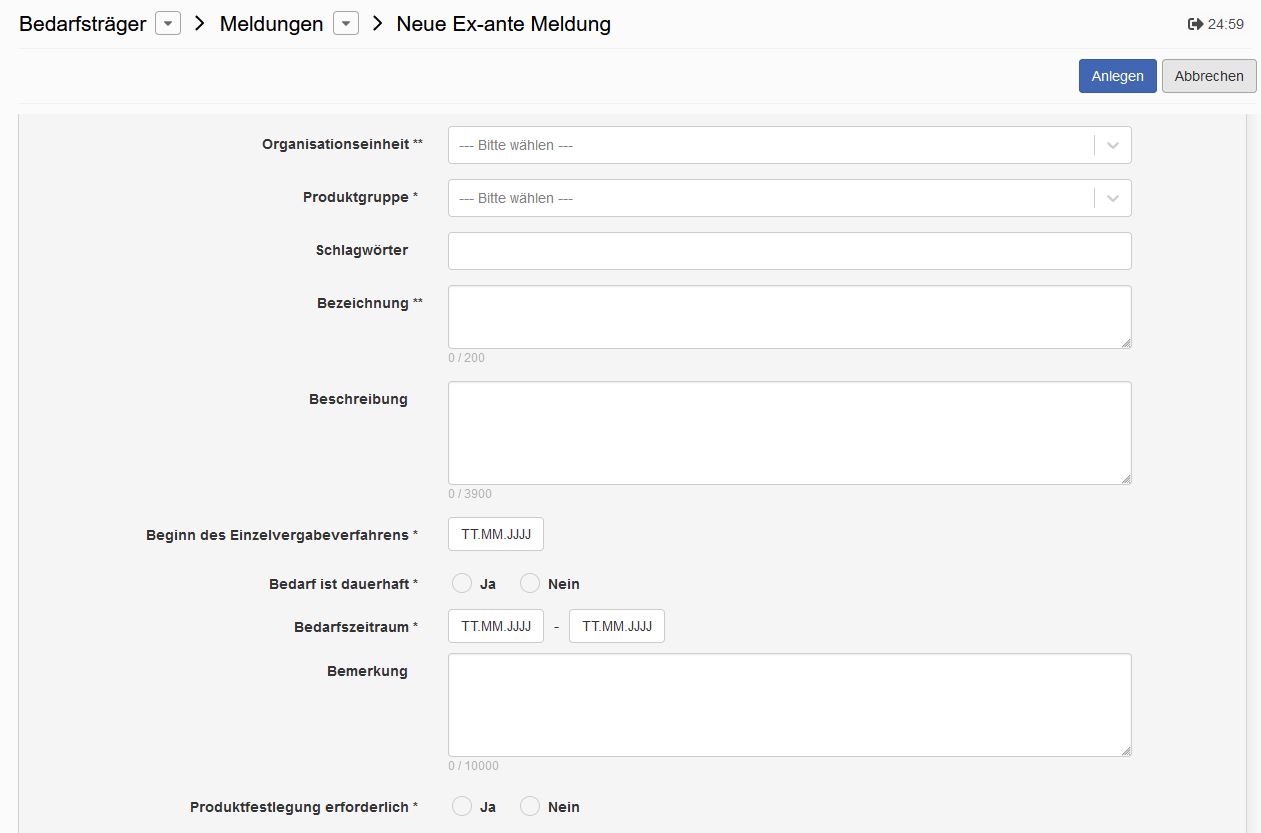Image resolution: width=1261 pixels, height=833 pixels.
Task: Open the Meldungen breadcrumb dropdown arrow
Action: click(345, 23)
